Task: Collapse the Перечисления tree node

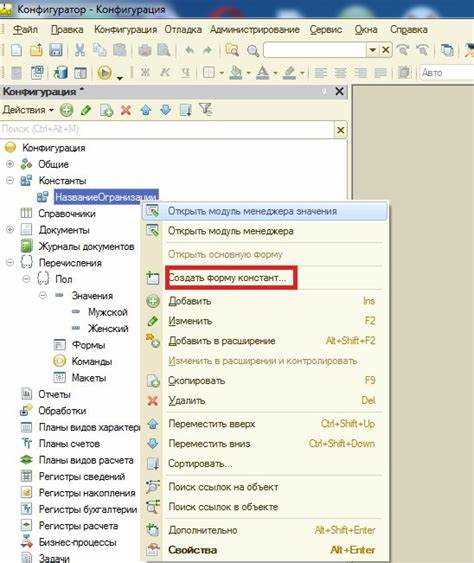Action: pyautogui.click(x=10, y=262)
